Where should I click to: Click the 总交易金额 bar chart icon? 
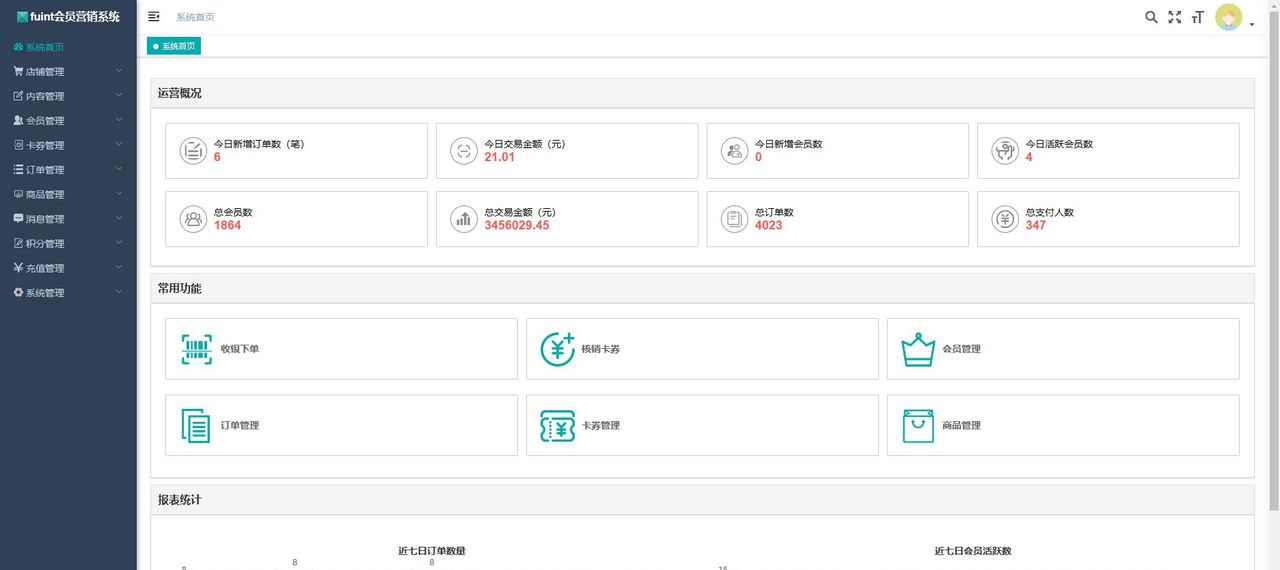463,219
